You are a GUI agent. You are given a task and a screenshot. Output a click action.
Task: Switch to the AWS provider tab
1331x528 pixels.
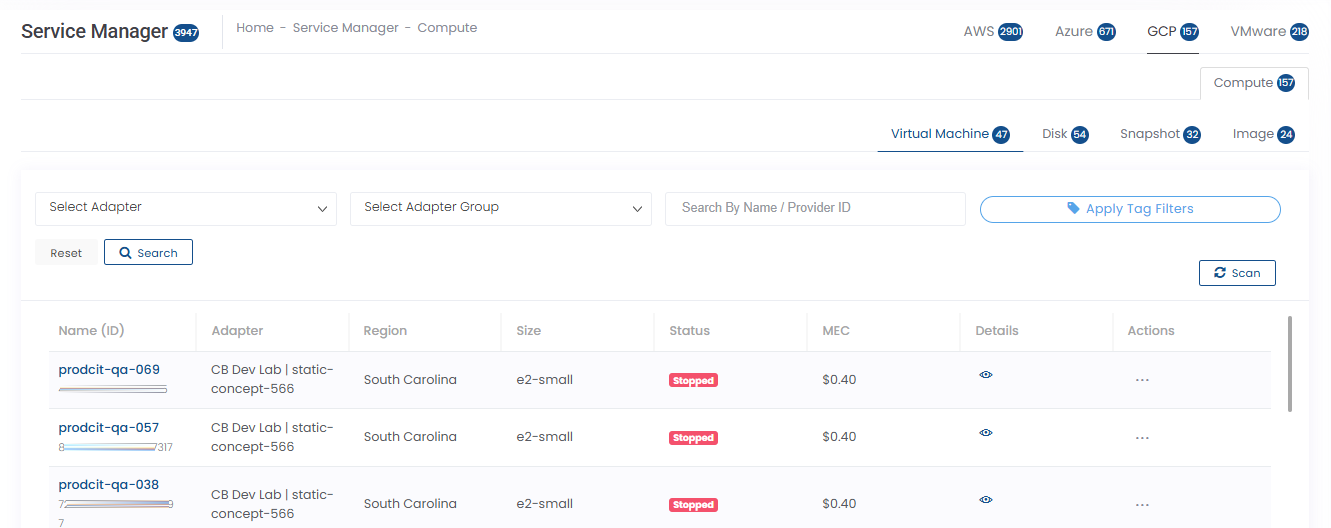[x=992, y=31]
